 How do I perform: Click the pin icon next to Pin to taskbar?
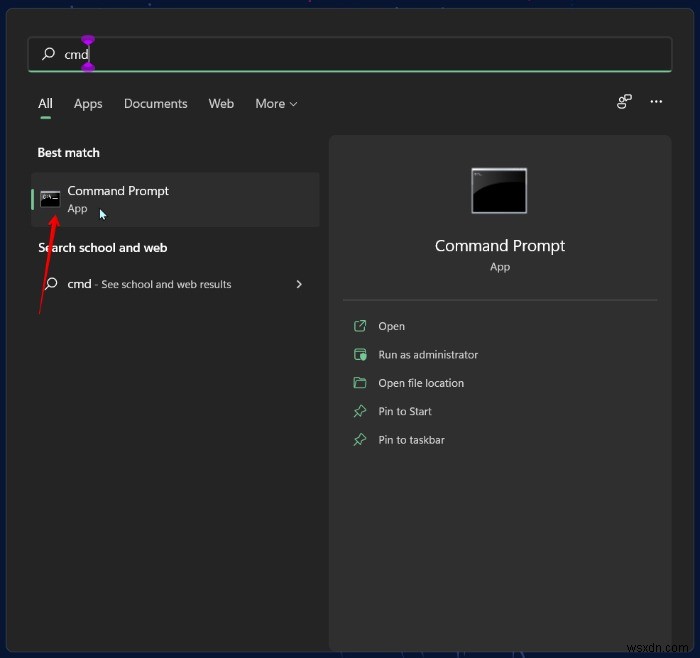click(360, 440)
